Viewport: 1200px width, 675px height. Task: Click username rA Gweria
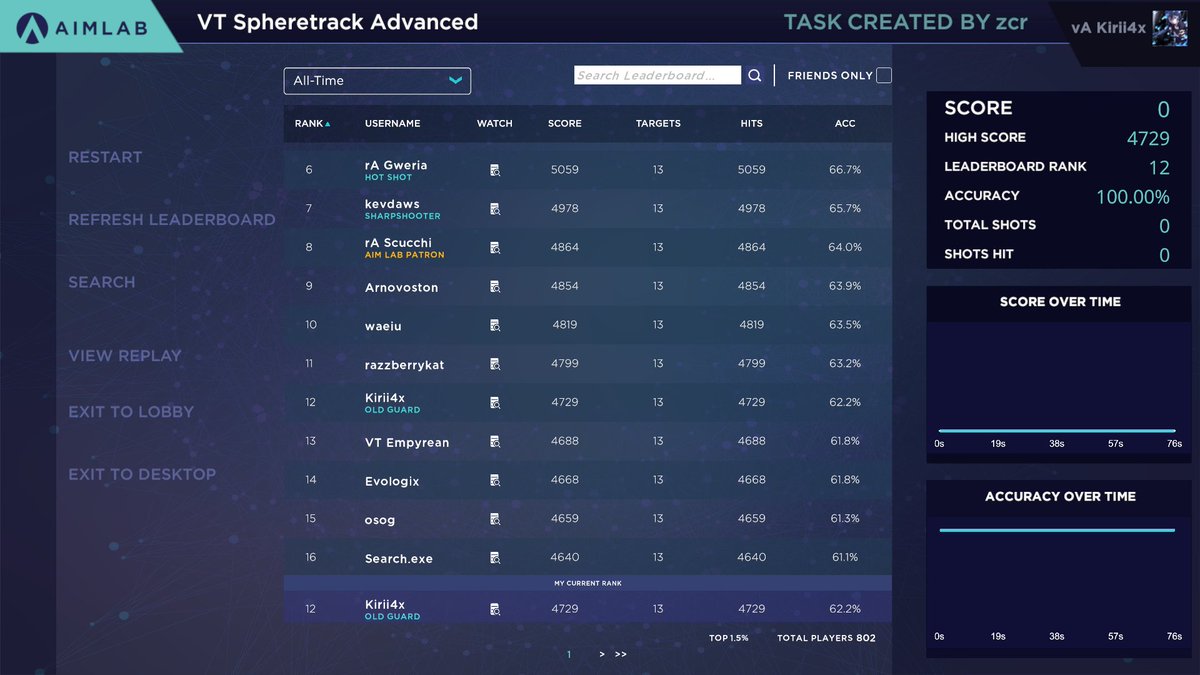[x=396, y=165]
